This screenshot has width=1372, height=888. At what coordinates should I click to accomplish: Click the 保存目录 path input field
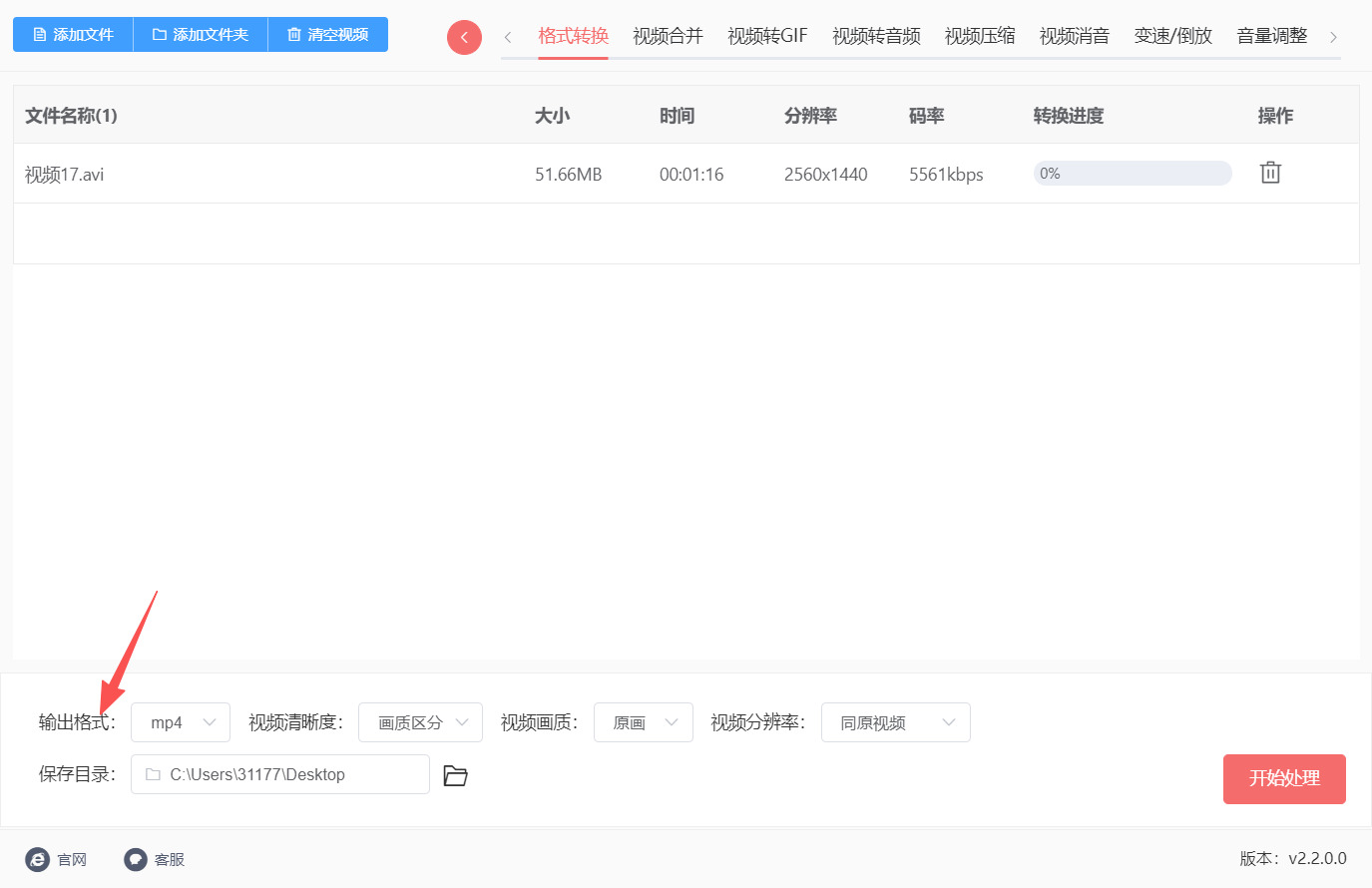click(280, 774)
